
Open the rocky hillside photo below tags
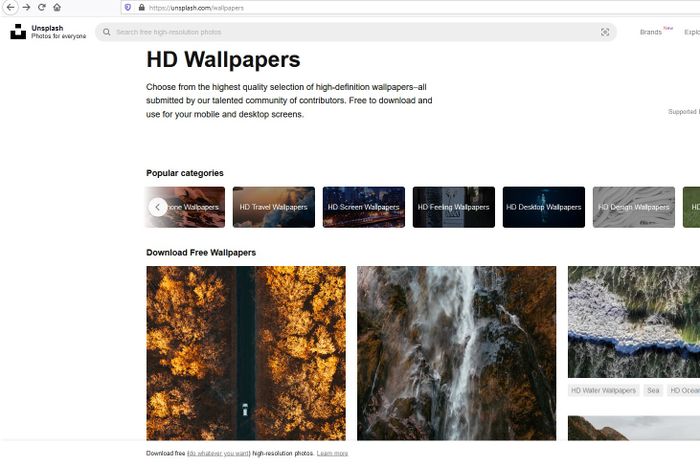[634, 428]
